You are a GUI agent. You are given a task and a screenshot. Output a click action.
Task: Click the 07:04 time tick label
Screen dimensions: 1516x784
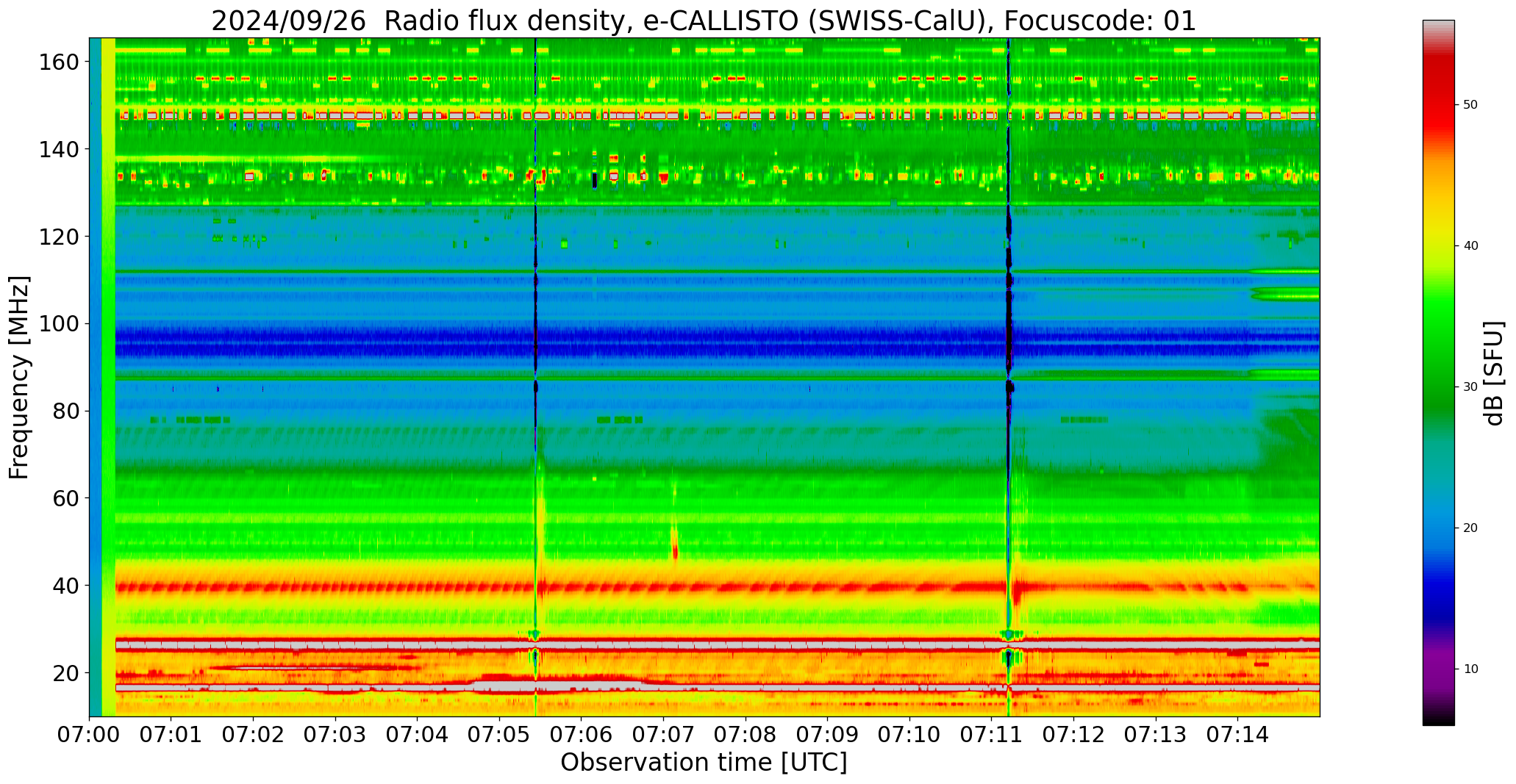tap(418, 735)
